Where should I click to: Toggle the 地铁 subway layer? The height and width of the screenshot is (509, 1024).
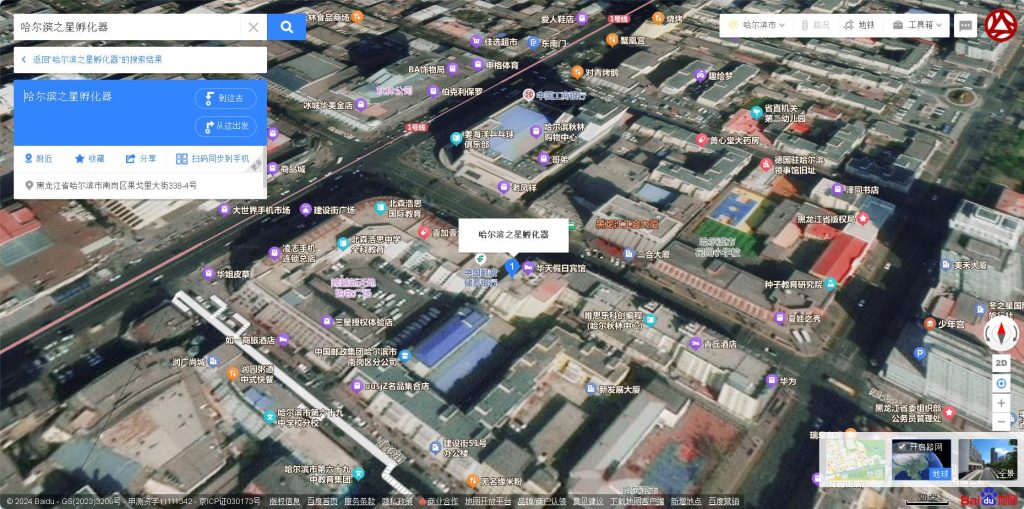click(859, 25)
